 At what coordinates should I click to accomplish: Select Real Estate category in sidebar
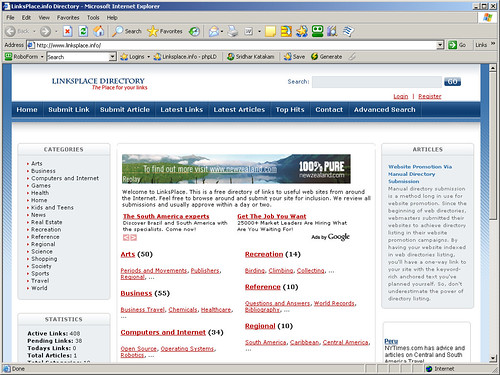[x=47, y=222]
